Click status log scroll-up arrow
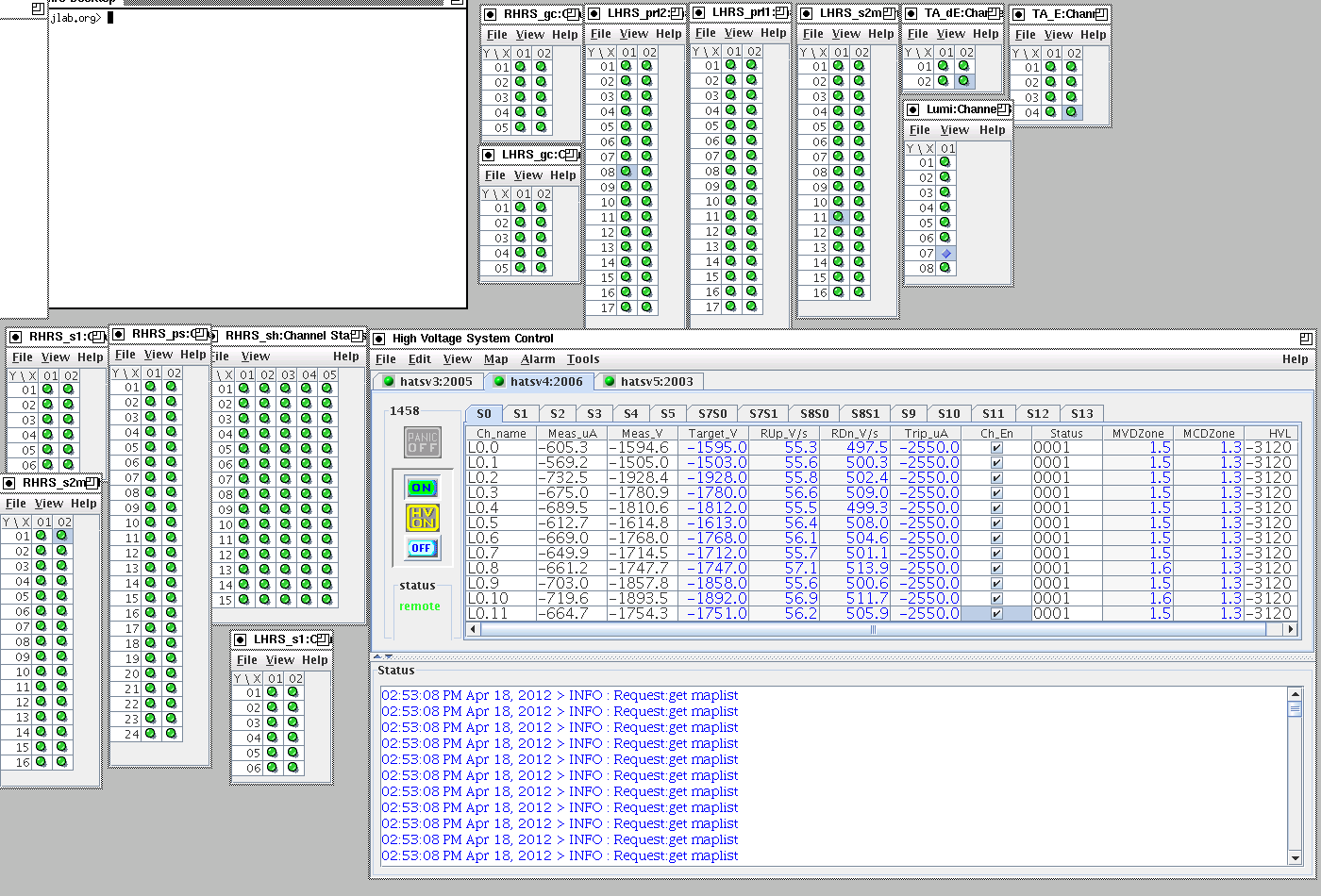This screenshot has height=896, width=1321. (x=1295, y=694)
